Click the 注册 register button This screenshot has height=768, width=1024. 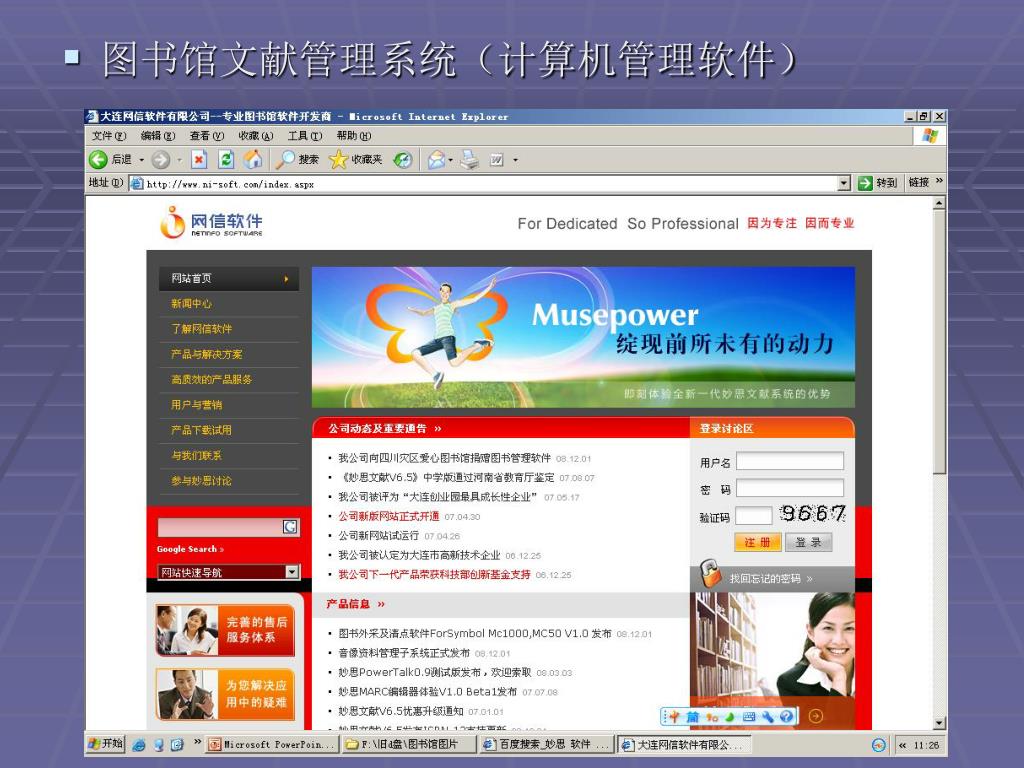tap(758, 542)
